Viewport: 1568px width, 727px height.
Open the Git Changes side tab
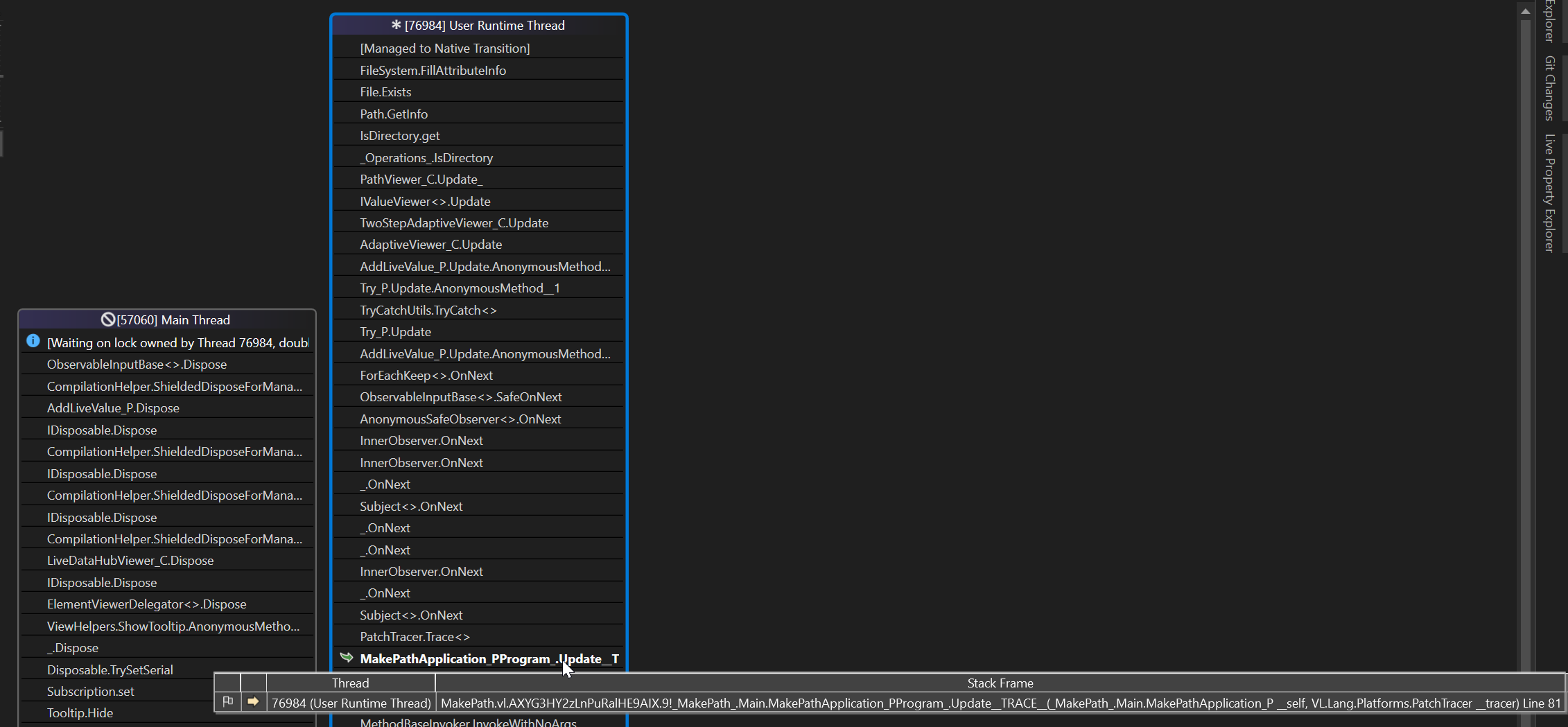[1550, 88]
